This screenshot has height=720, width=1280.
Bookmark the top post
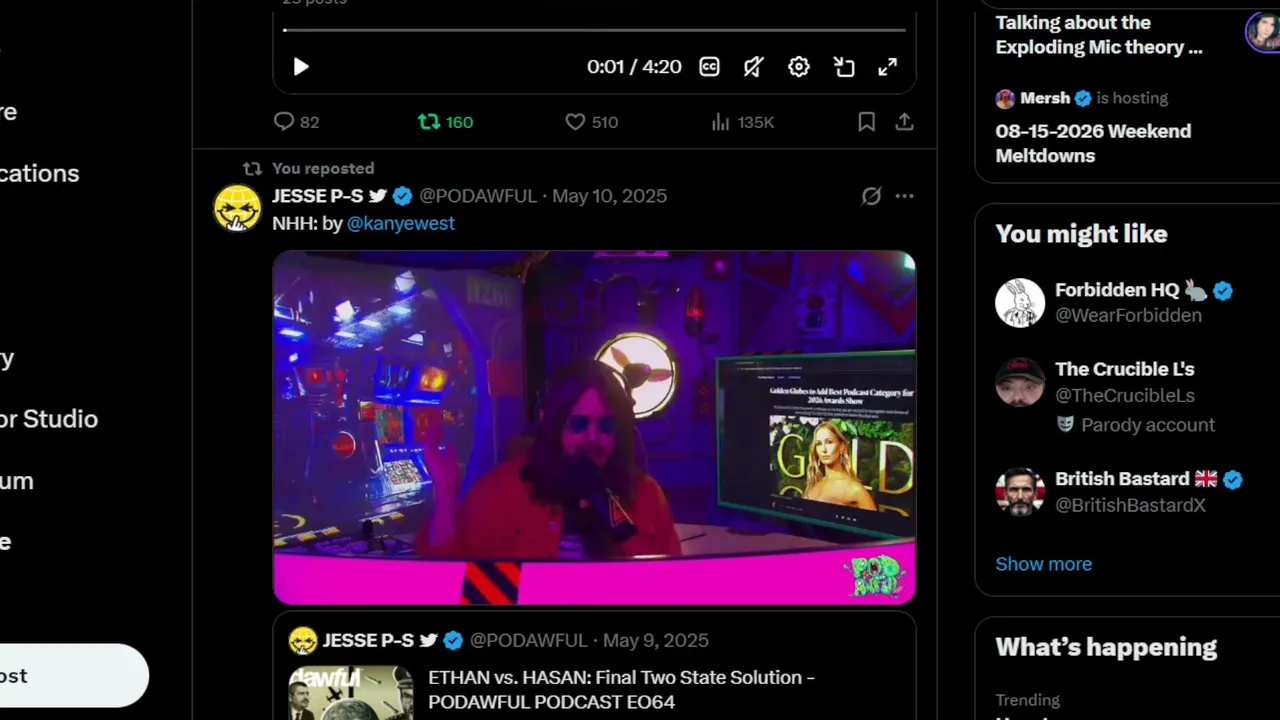pyautogui.click(x=867, y=122)
